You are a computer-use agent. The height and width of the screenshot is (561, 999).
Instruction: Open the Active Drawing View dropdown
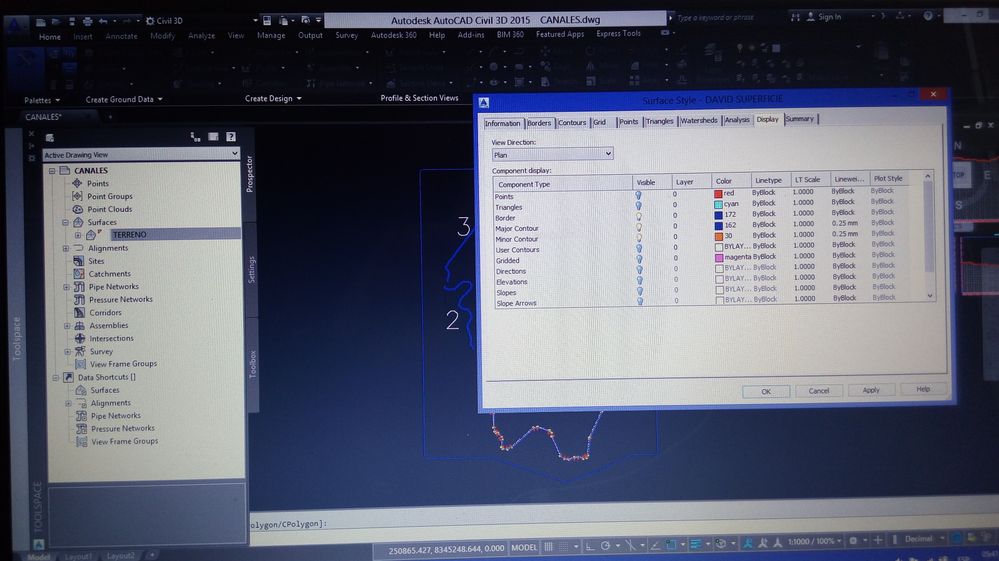tap(141, 154)
